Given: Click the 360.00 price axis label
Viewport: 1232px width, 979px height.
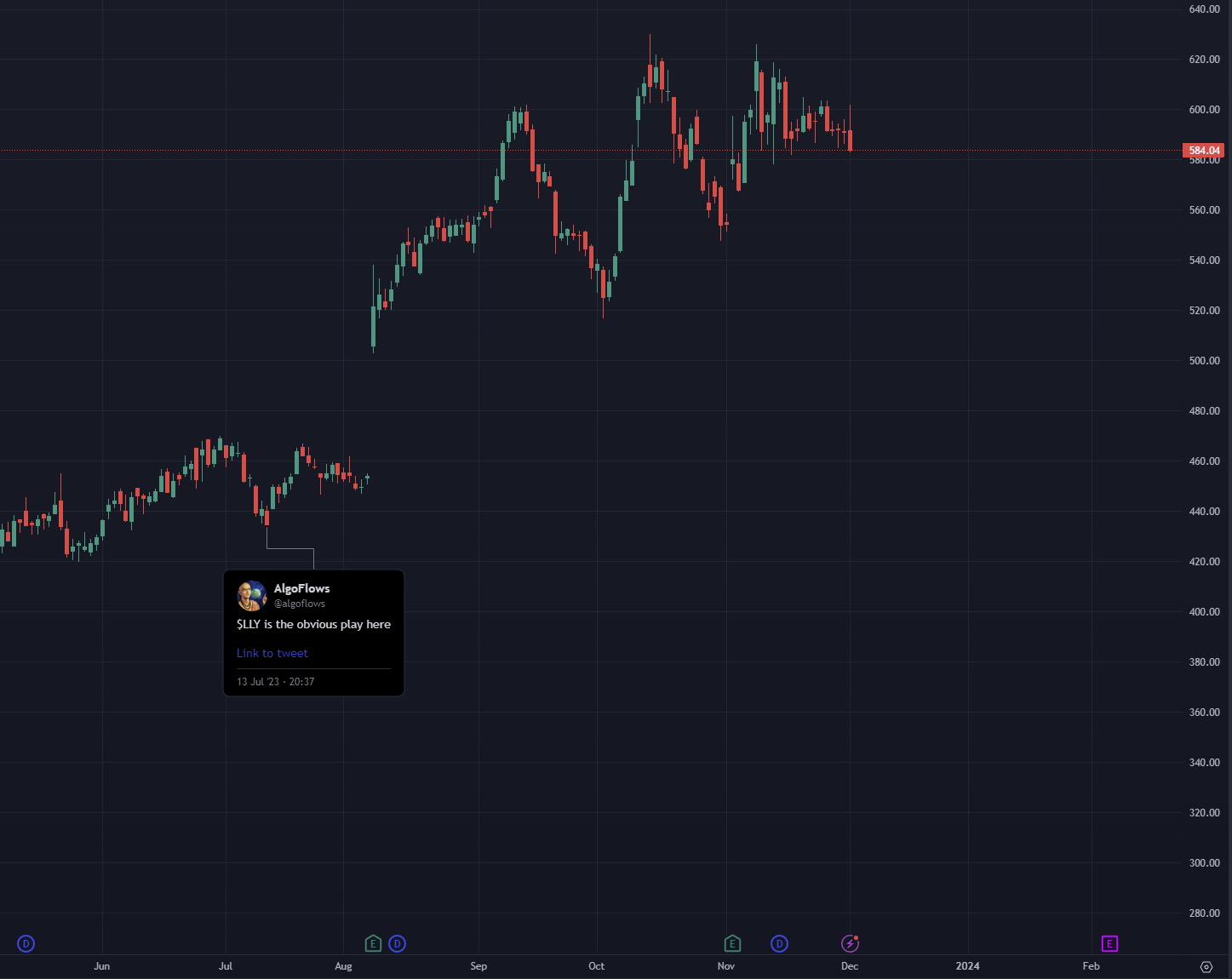Looking at the screenshot, I should [1204, 713].
